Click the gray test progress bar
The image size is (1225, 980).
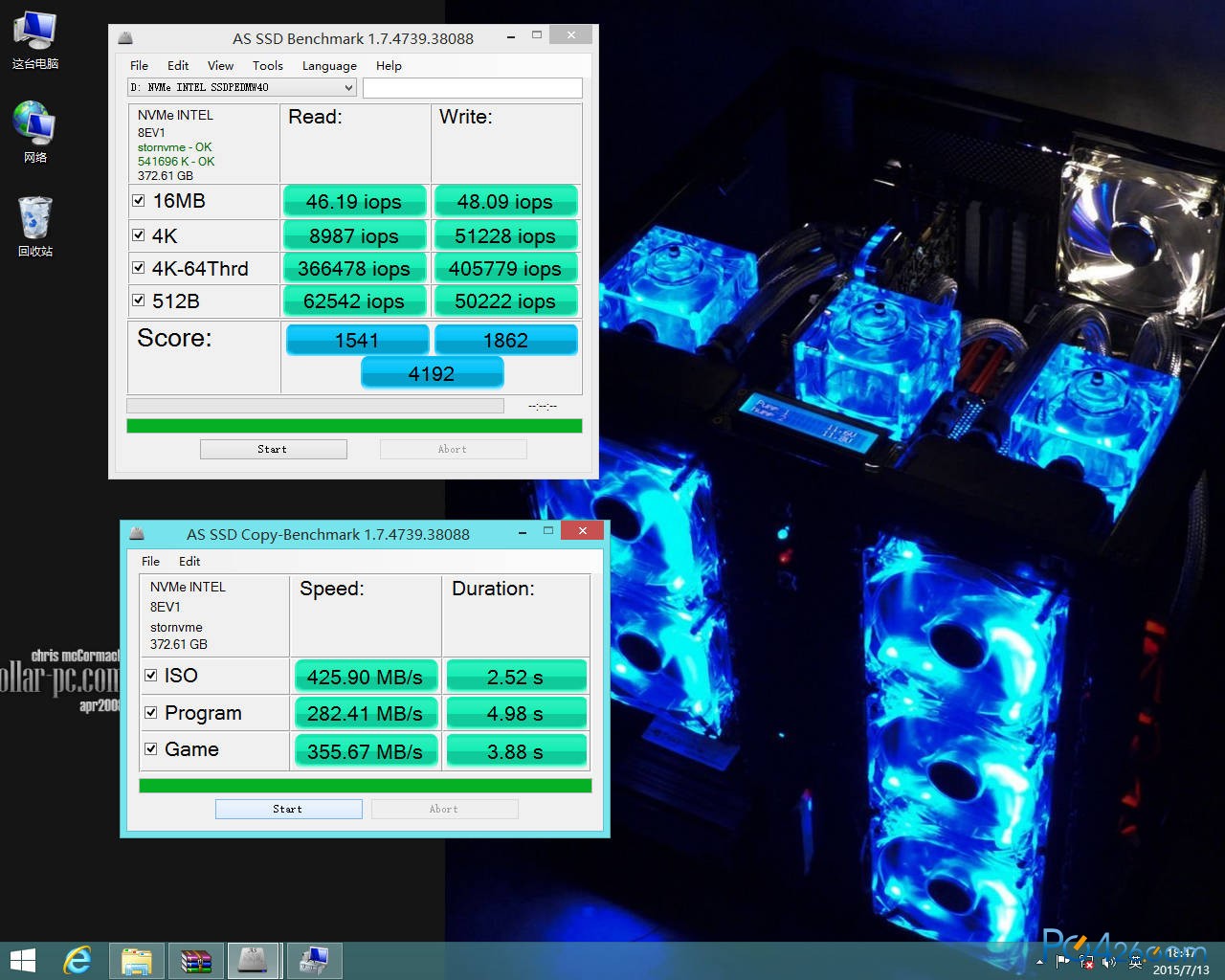click(315, 406)
